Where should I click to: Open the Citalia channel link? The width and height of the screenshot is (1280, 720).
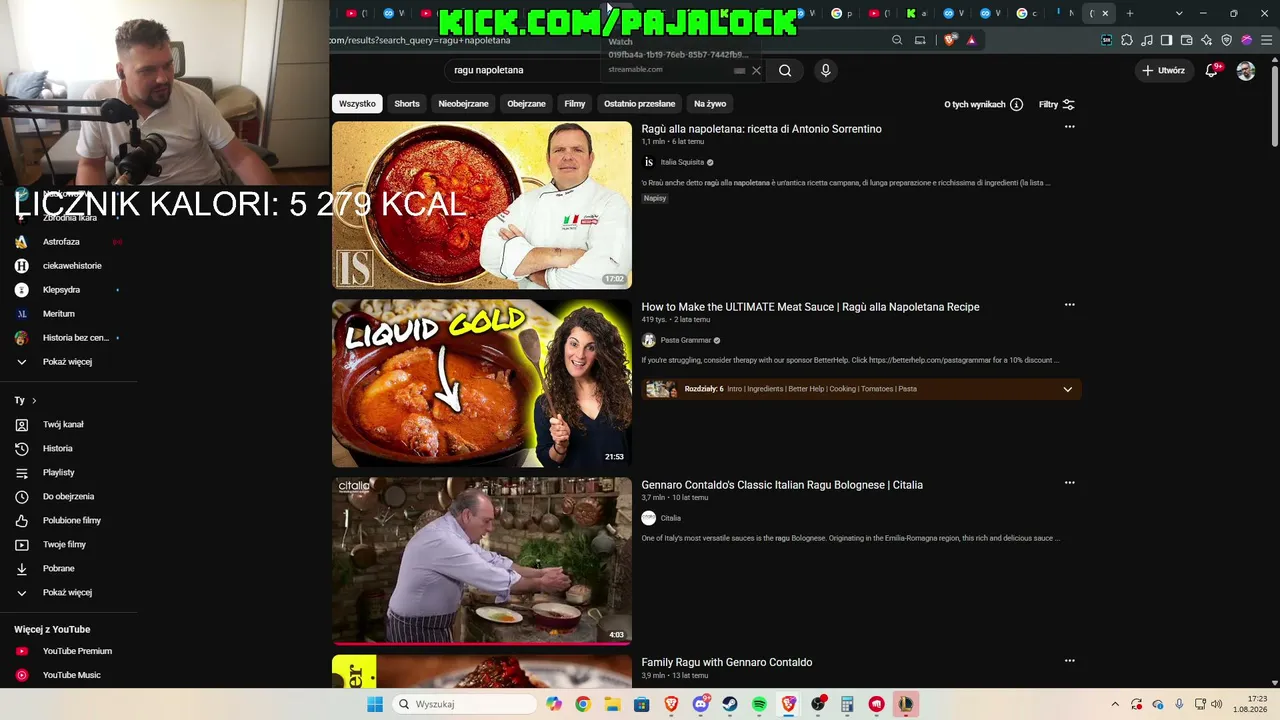pyautogui.click(x=670, y=518)
